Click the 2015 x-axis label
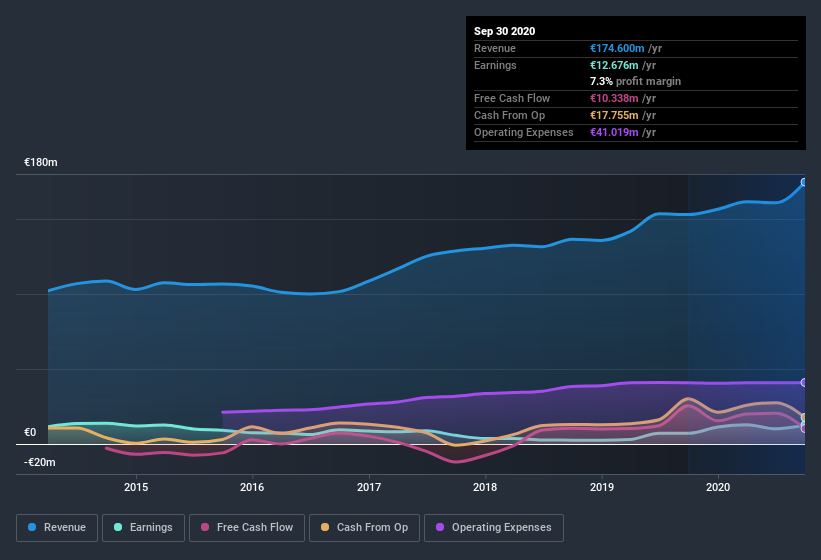The width and height of the screenshot is (821, 560). pyautogui.click(x=136, y=487)
